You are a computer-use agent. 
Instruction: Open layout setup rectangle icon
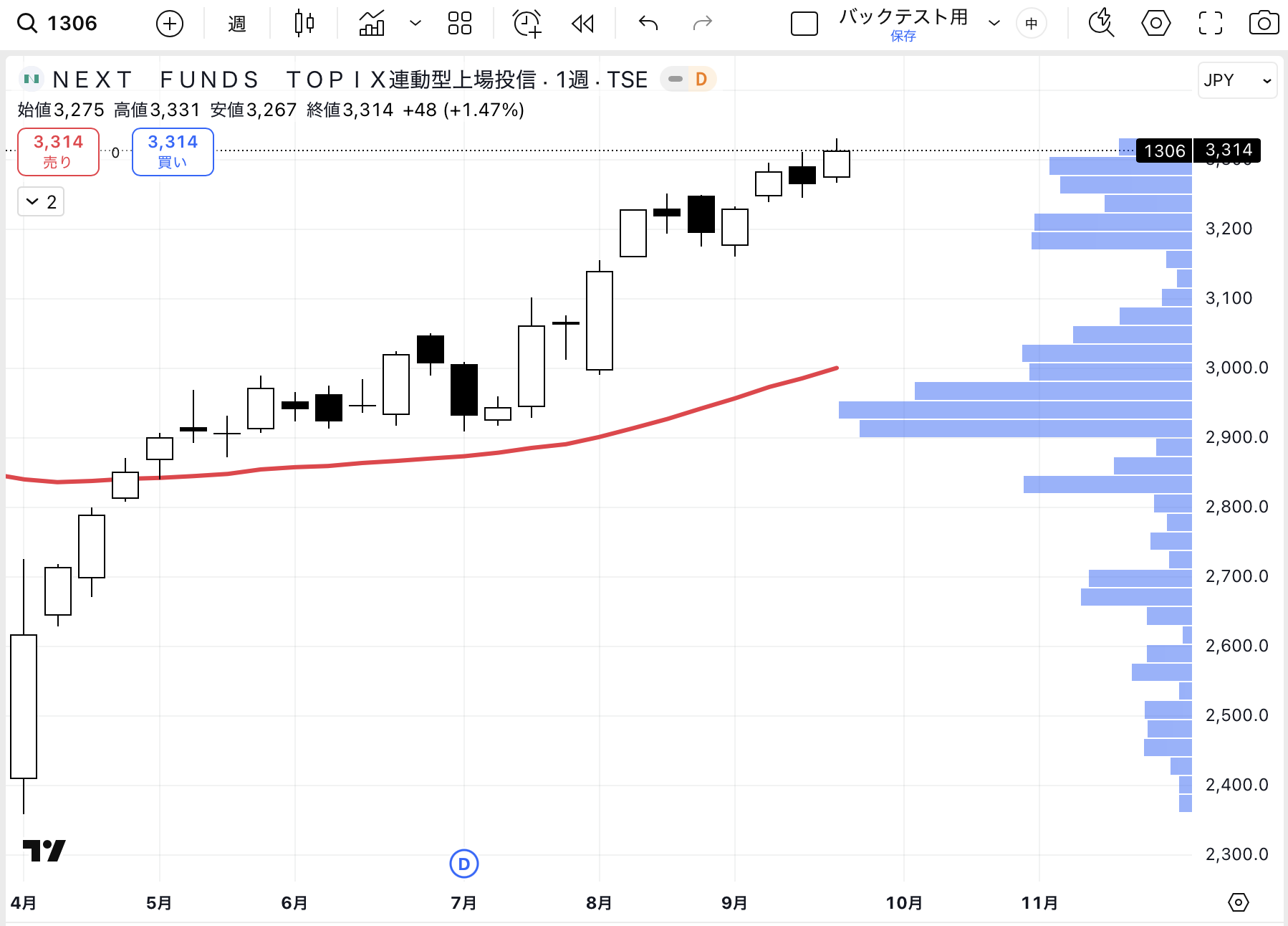coord(804,24)
